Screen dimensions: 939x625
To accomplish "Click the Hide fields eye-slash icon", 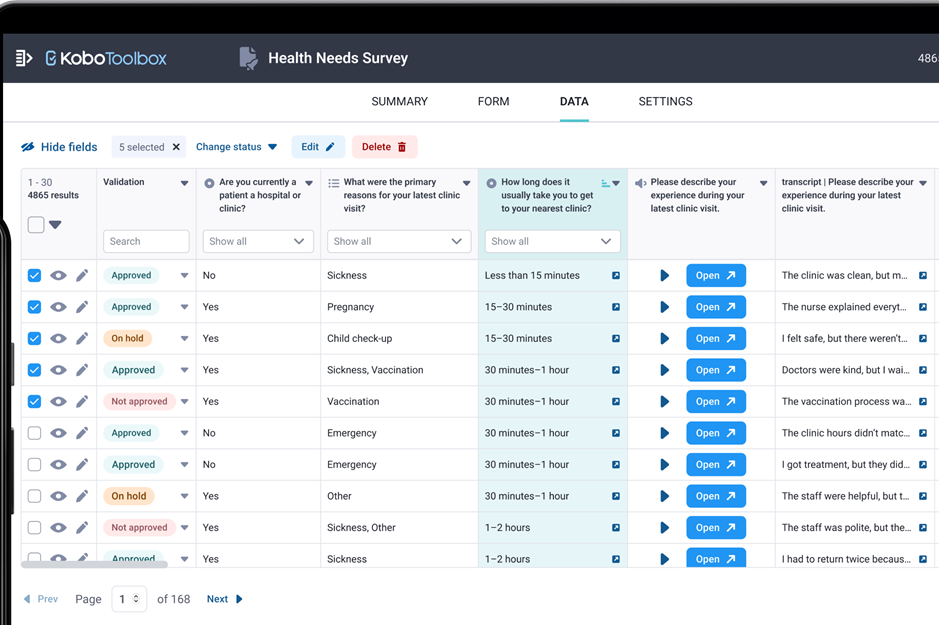I will [28, 147].
